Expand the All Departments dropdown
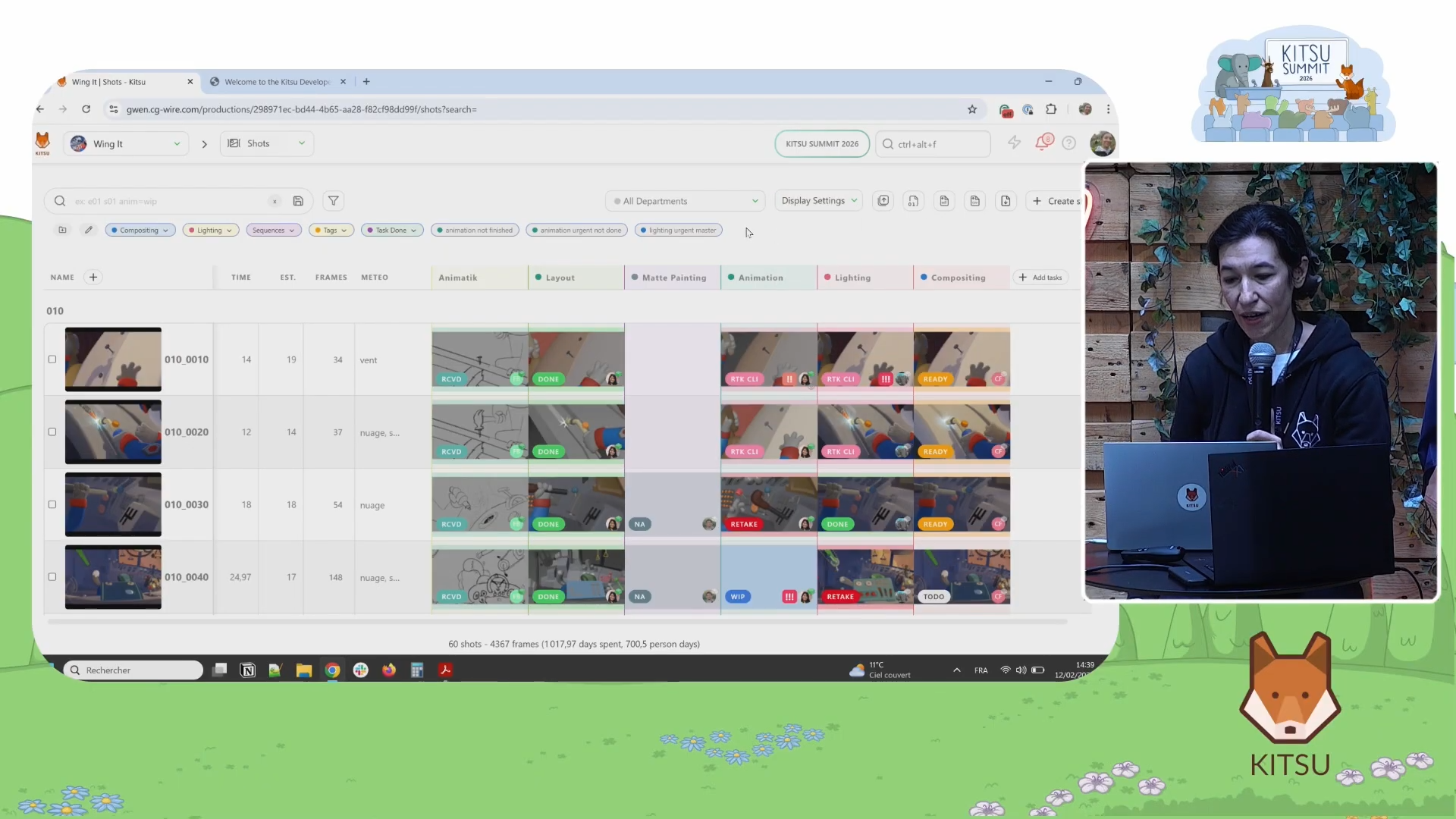The width and height of the screenshot is (1456, 819). tap(686, 201)
